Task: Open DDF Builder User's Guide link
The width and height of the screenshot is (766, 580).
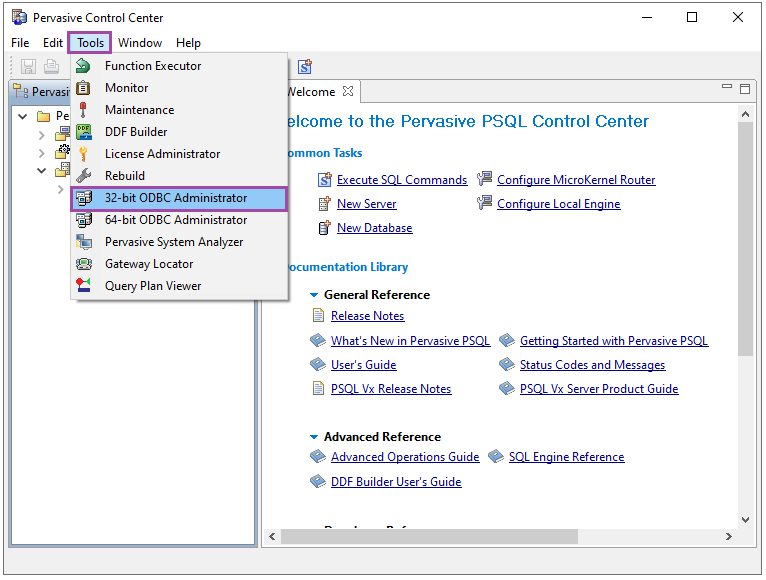Action: click(396, 481)
